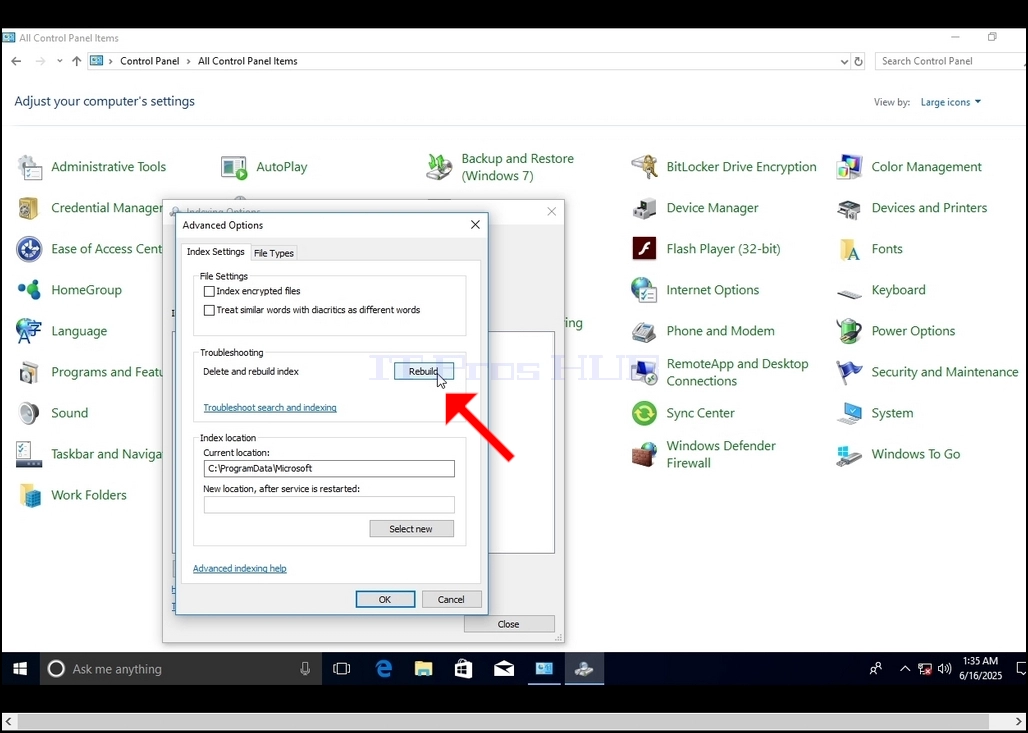Click the Current location path field
Viewport: 1028px width, 733px height.
pos(328,468)
